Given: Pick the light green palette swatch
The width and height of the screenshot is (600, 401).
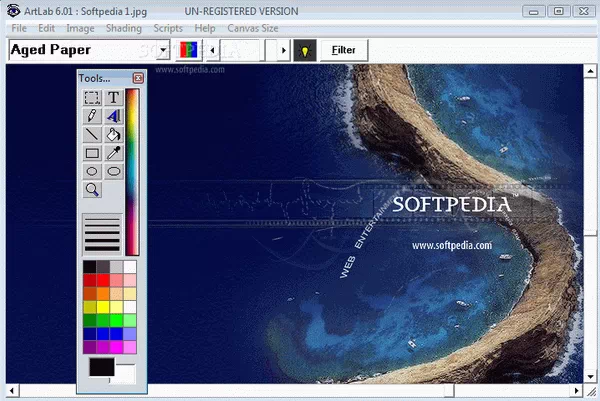Looking at the screenshot, I should (130, 320).
